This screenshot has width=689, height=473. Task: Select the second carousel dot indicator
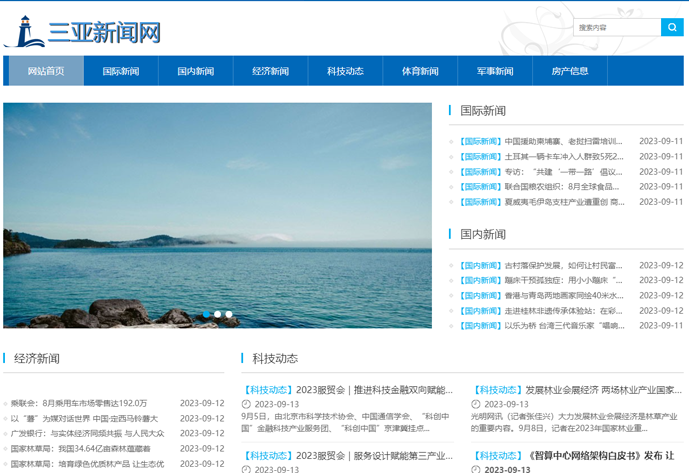point(218,314)
